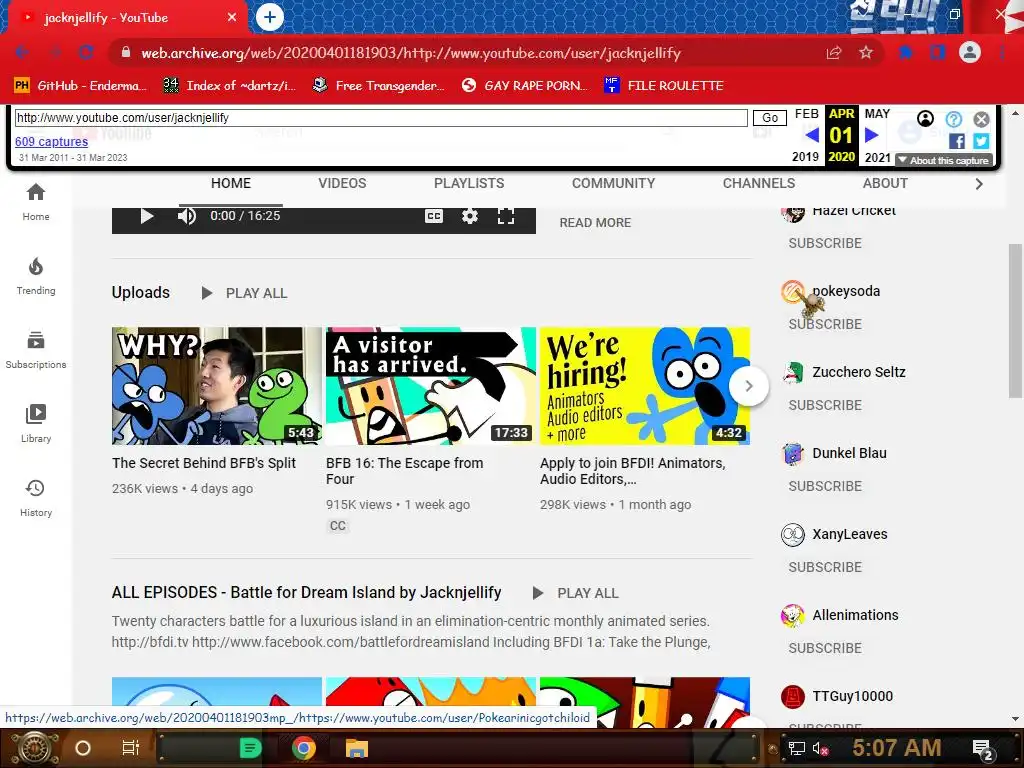The image size is (1024, 768).
Task: Open The Secret Behind BFB's Split thumbnail
Action: pyautogui.click(x=217, y=386)
